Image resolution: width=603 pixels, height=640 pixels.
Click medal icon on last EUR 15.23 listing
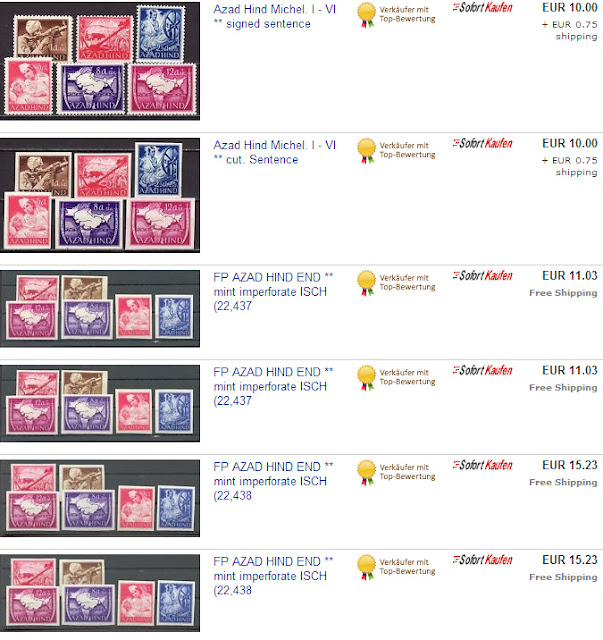pos(366,567)
